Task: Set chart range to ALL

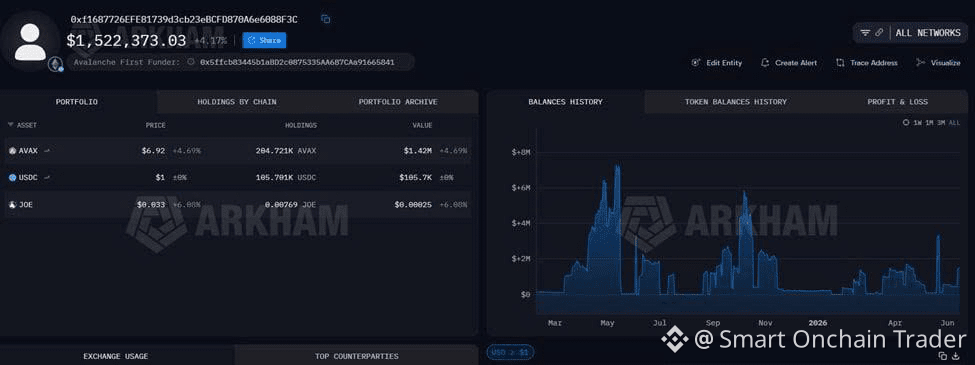Action: click(954, 123)
